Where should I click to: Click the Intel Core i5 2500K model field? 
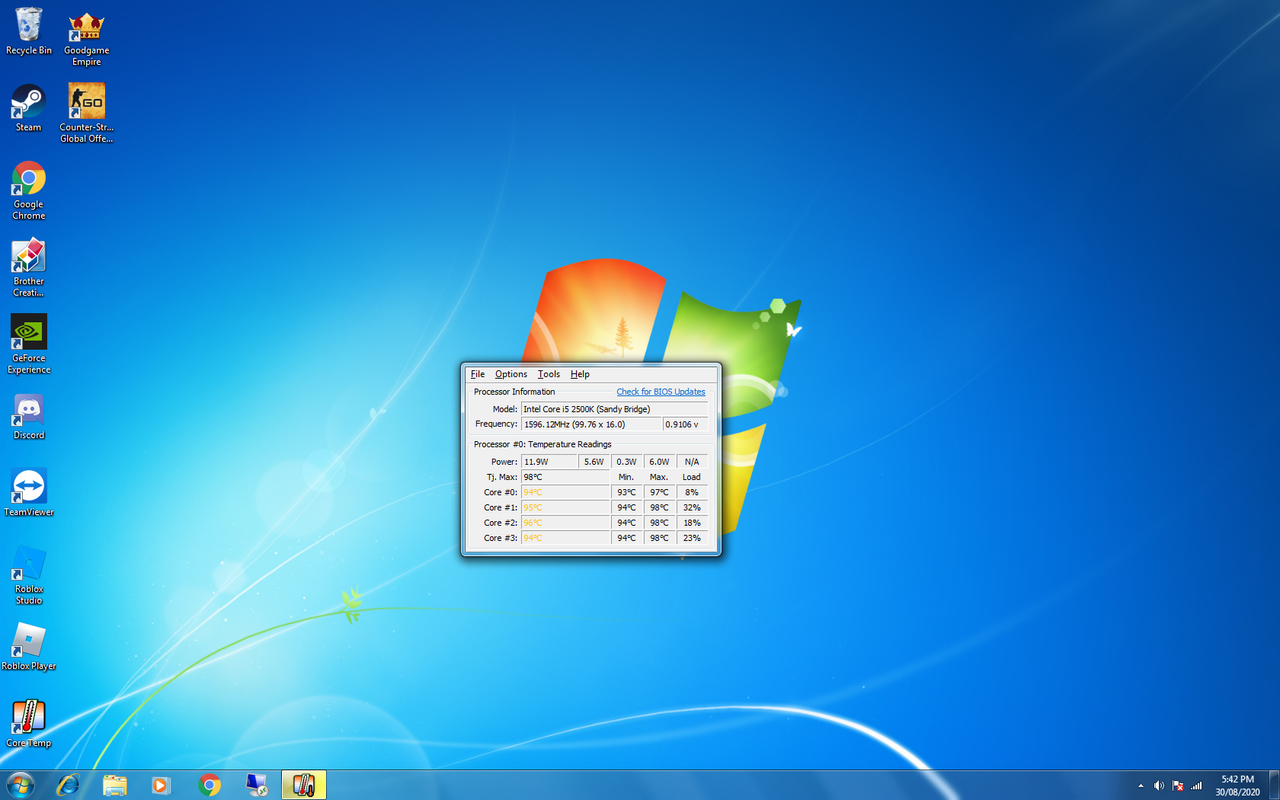pyautogui.click(x=614, y=409)
